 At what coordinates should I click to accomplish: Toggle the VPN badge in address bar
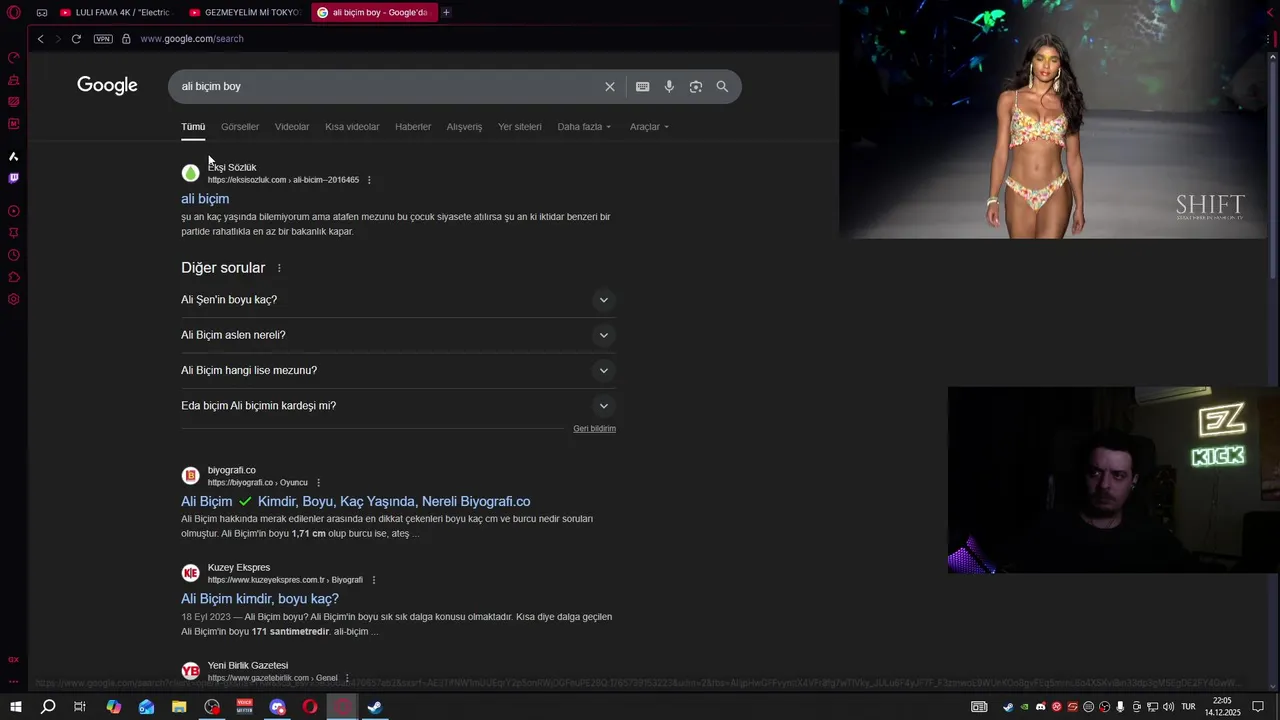pyautogui.click(x=103, y=39)
